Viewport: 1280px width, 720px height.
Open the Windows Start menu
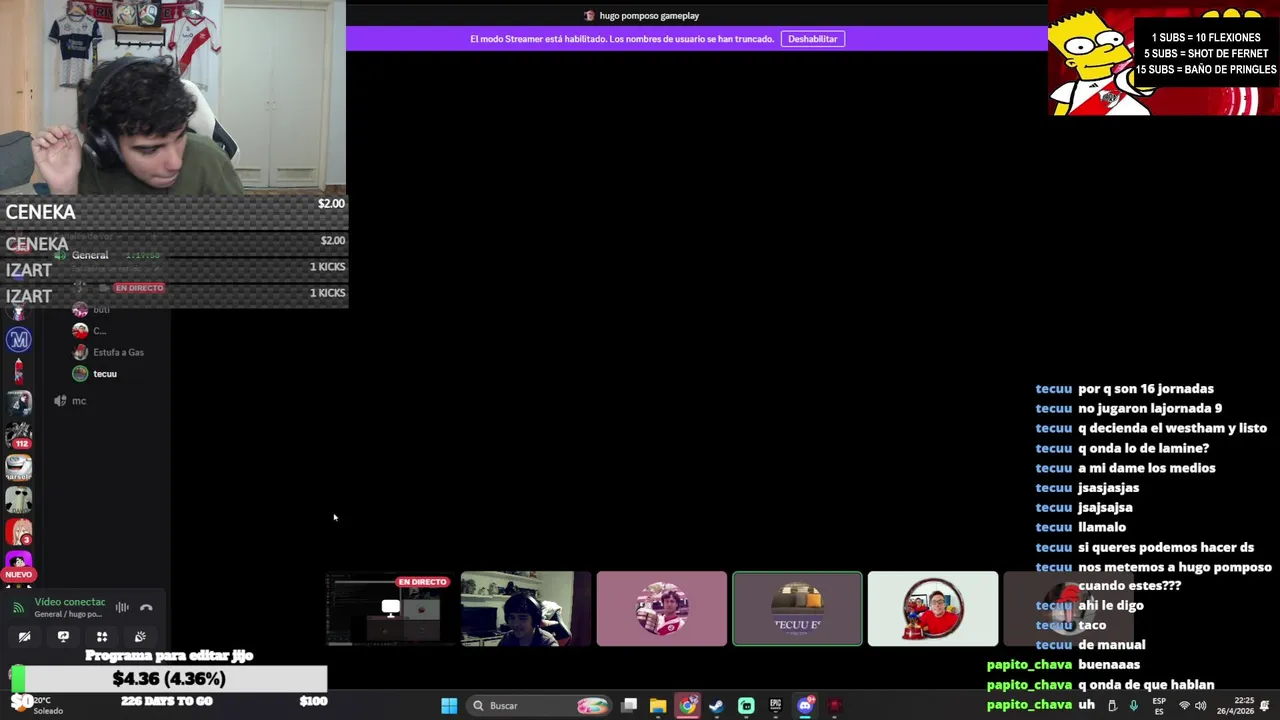click(449, 706)
